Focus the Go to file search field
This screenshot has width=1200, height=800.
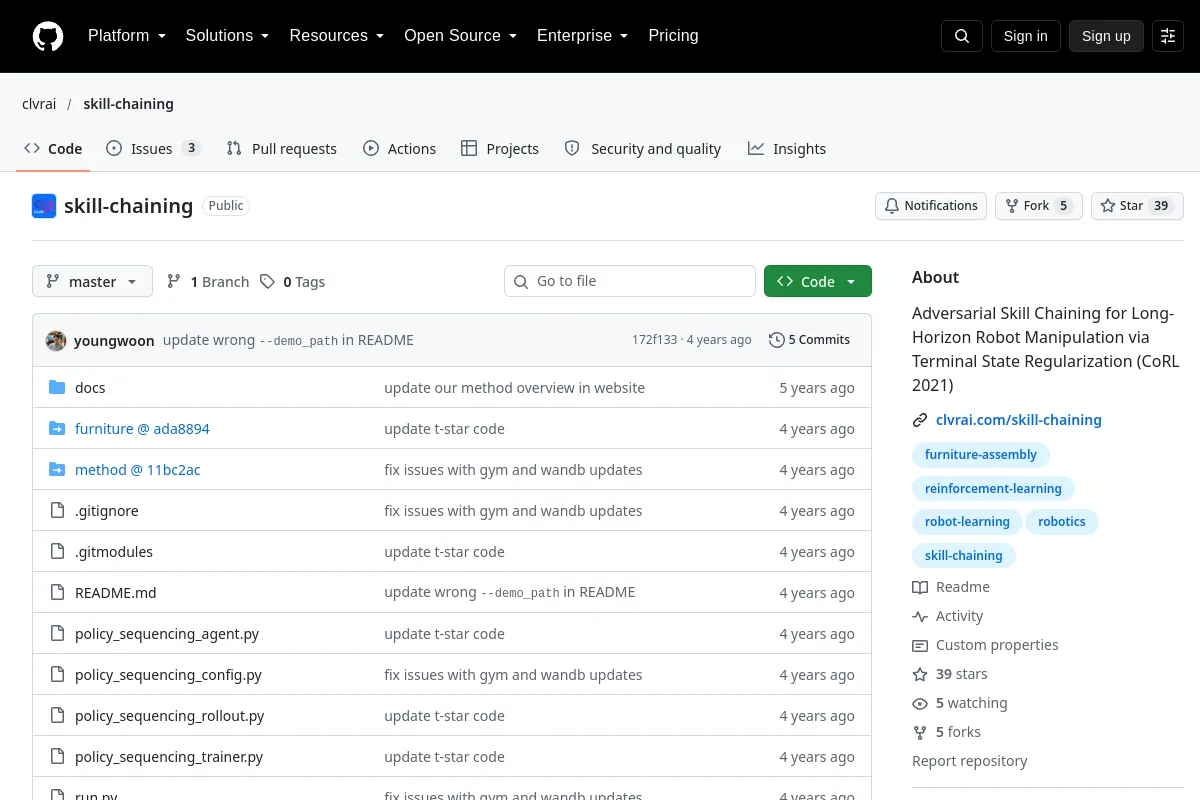pyautogui.click(x=630, y=281)
